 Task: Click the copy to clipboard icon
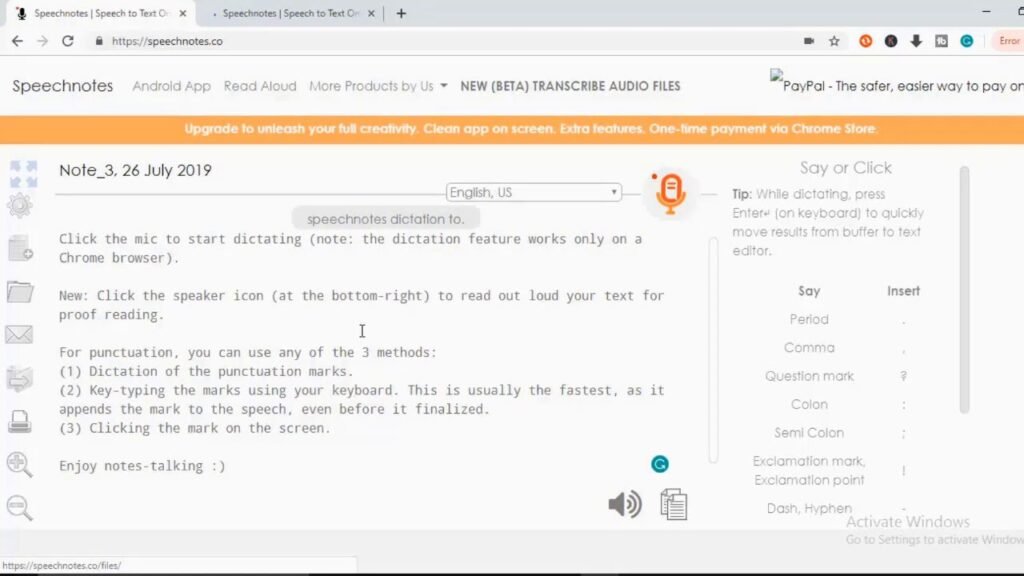(x=674, y=504)
